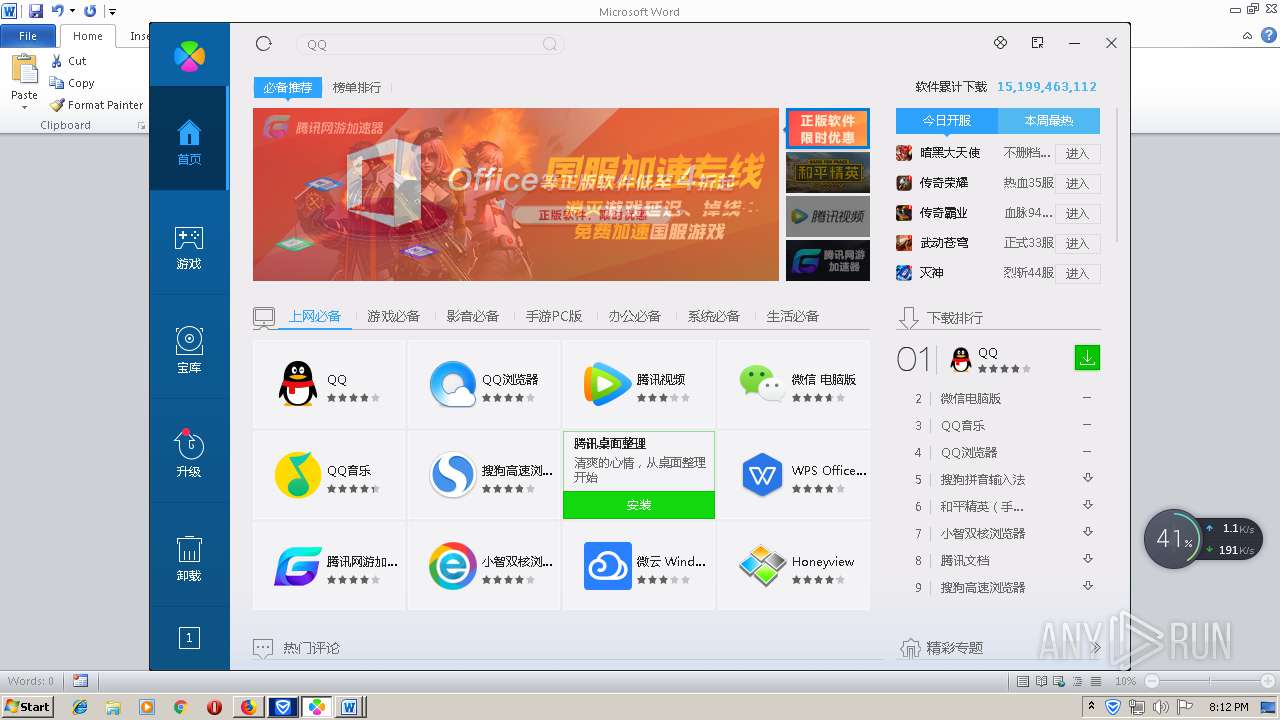Click 进入 button for 传奇荣耀
The width and height of the screenshot is (1280, 720).
click(x=1077, y=184)
